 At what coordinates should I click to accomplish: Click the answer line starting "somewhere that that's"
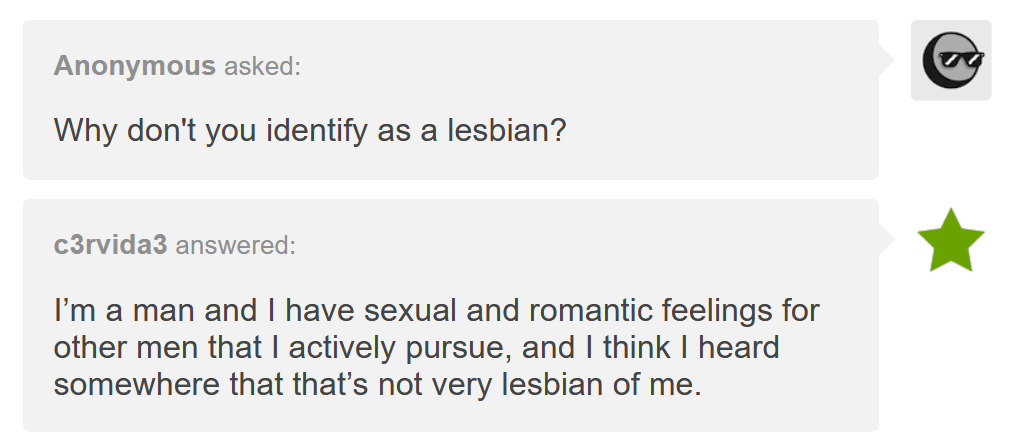click(x=378, y=385)
